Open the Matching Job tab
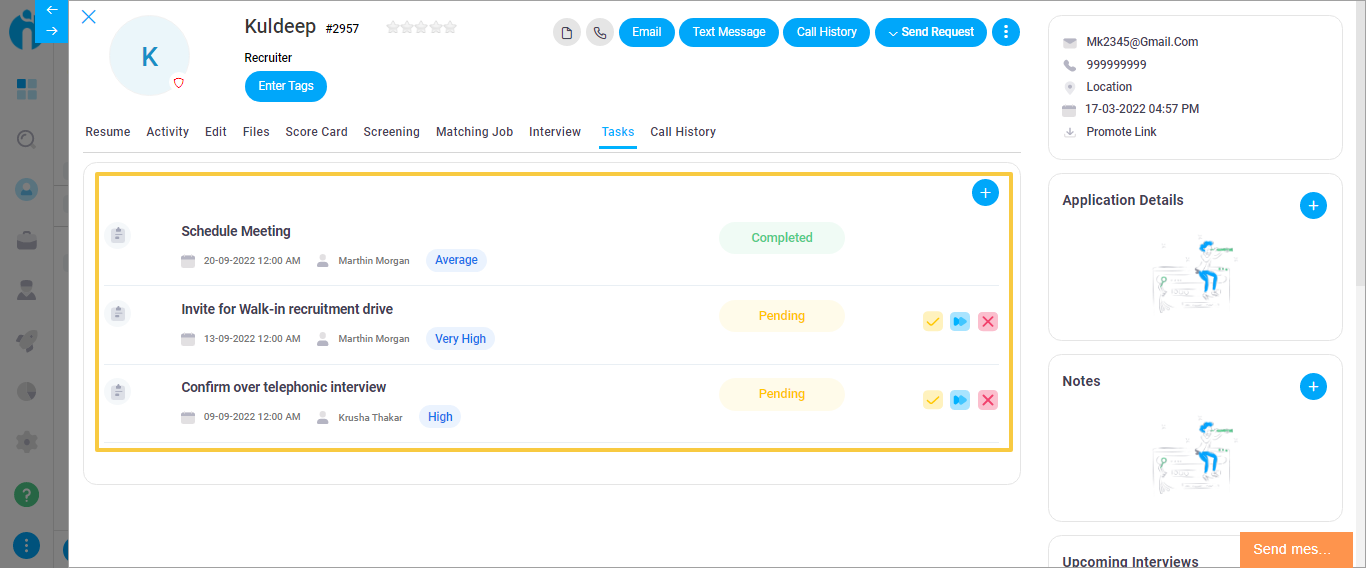1366x568 pixels. tap(474, 132)
